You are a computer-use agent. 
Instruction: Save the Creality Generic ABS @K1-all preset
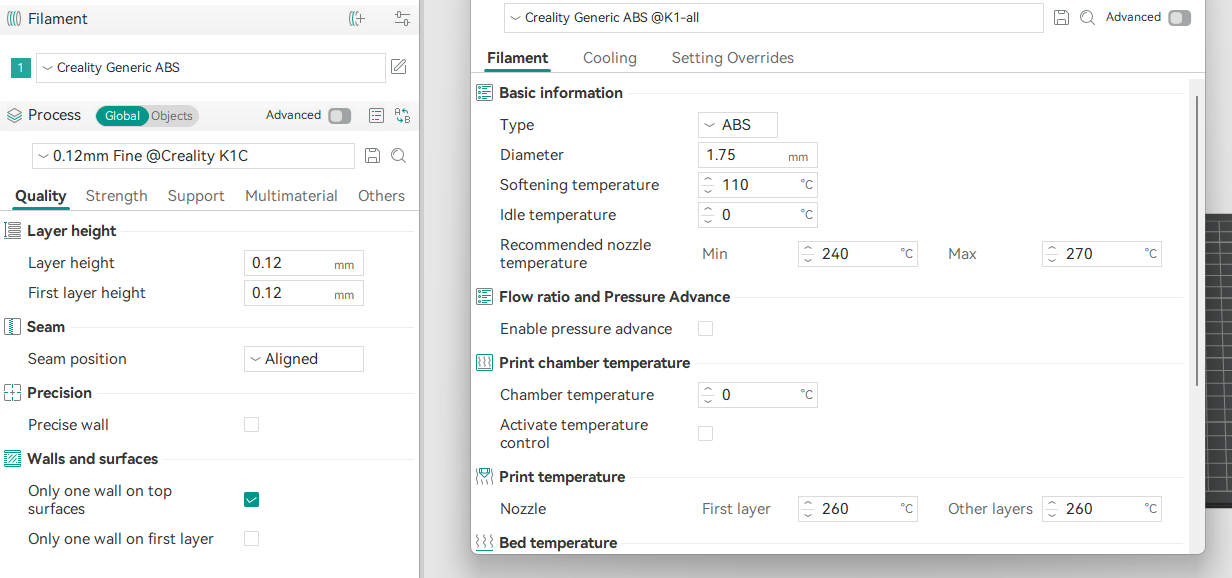(x=1062, y=18)
